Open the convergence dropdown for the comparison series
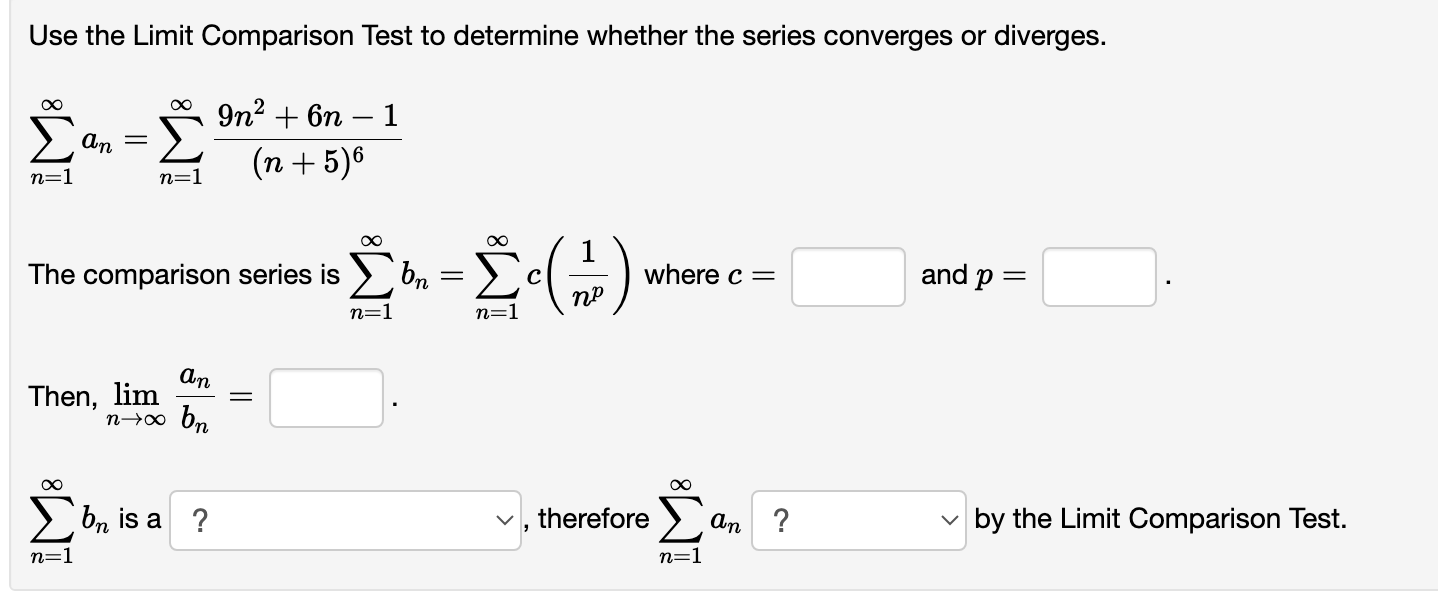The width and height of the screenshot is (1438, 598). click(x=345, y=519)
